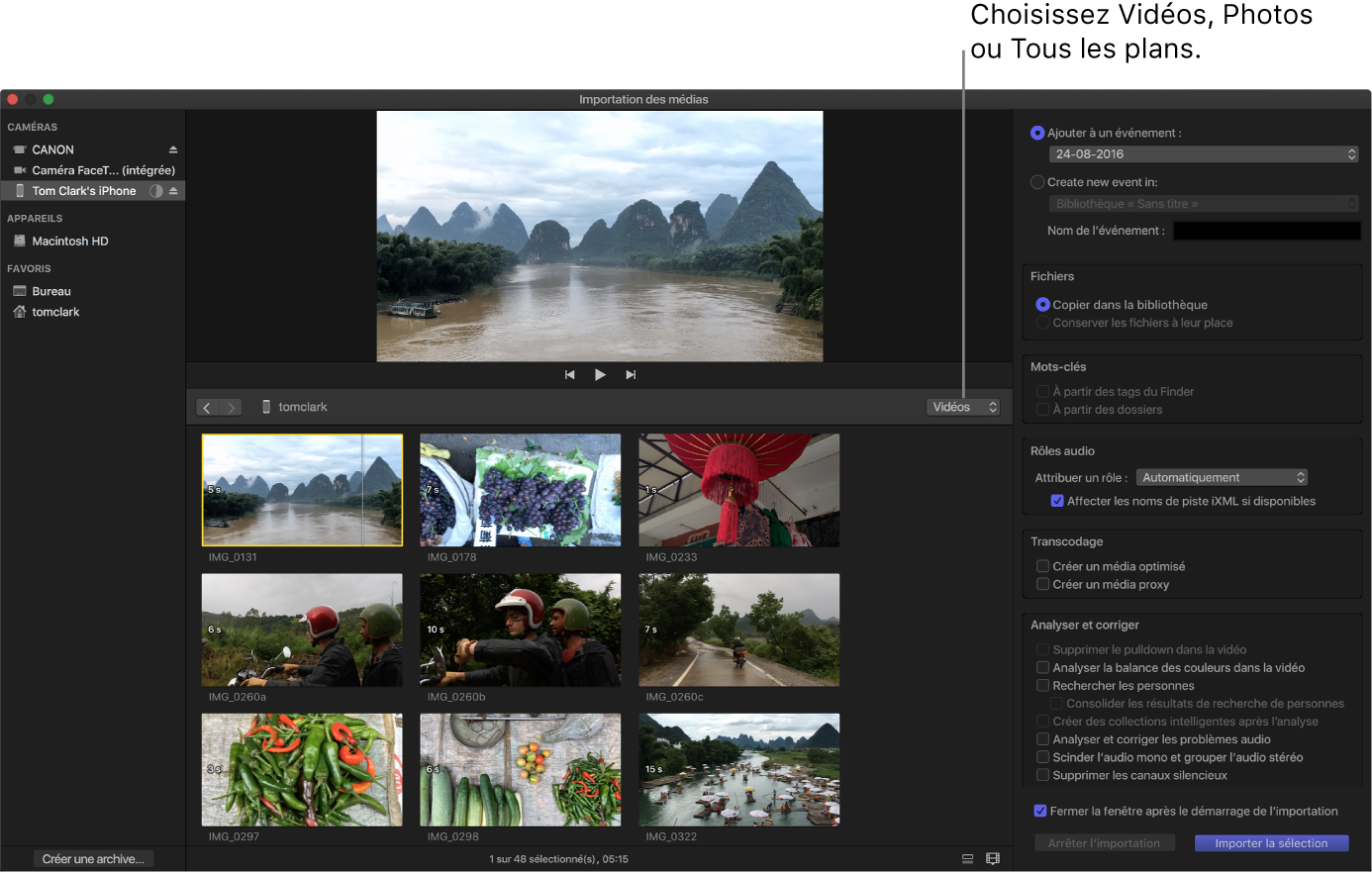The width and height of the screenshot is (1372, 874).
Task: Select Bureau in the Favoris list
Action: pyautogui.click(x=51, y=292)
